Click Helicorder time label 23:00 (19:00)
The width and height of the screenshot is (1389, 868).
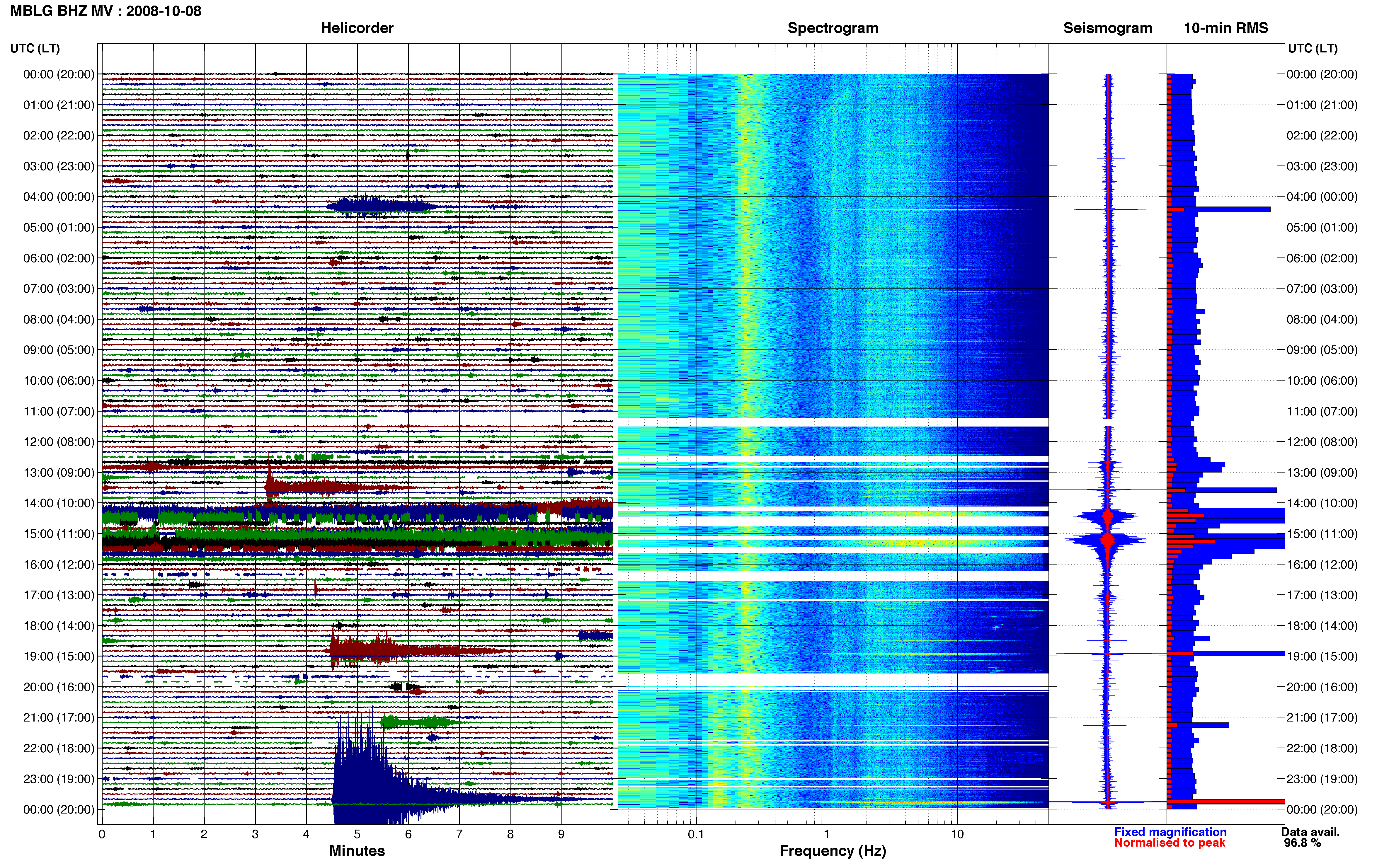click(59, 779)
